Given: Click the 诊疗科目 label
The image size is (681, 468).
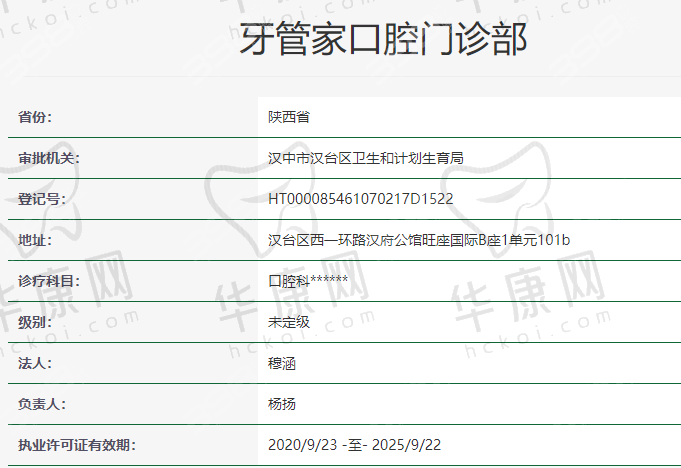Looking at the screenshot, I should [49, 281].
